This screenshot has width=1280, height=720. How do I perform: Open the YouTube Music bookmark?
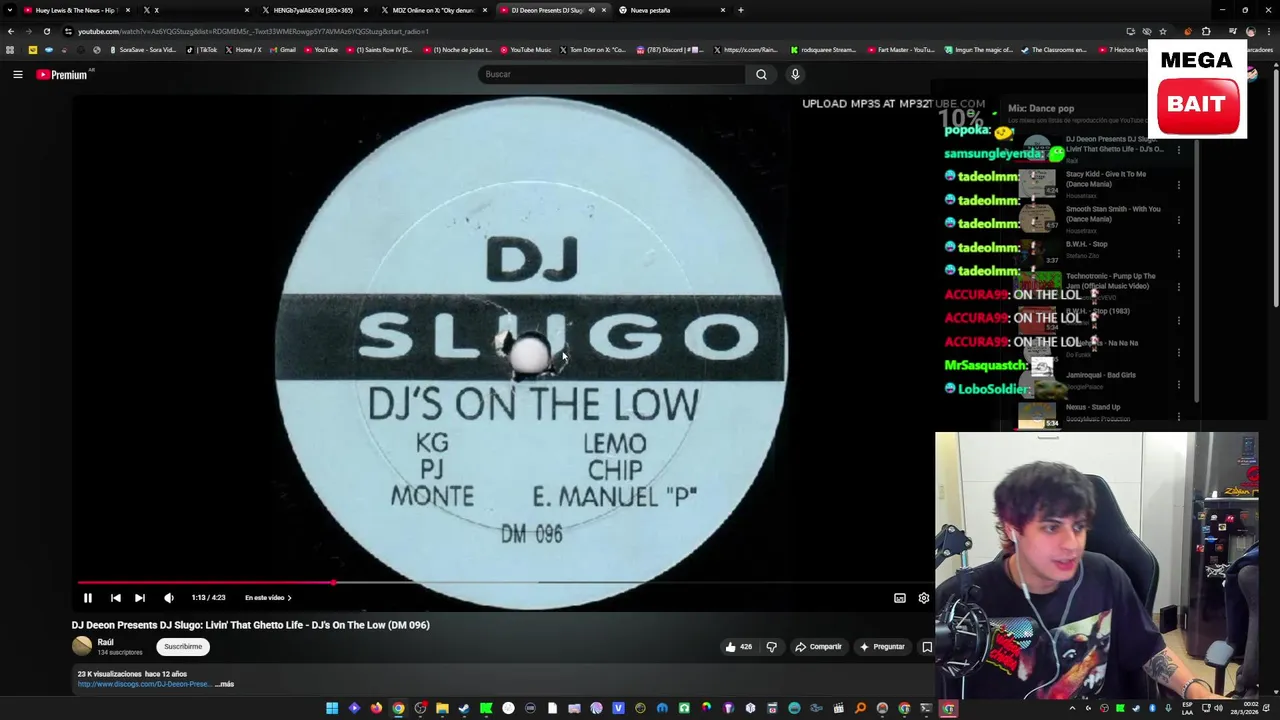click(526, 49)
